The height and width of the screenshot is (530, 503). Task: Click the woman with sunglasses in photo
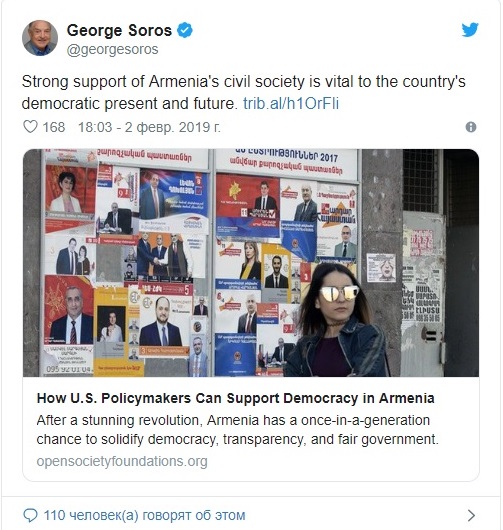point(338,321)
